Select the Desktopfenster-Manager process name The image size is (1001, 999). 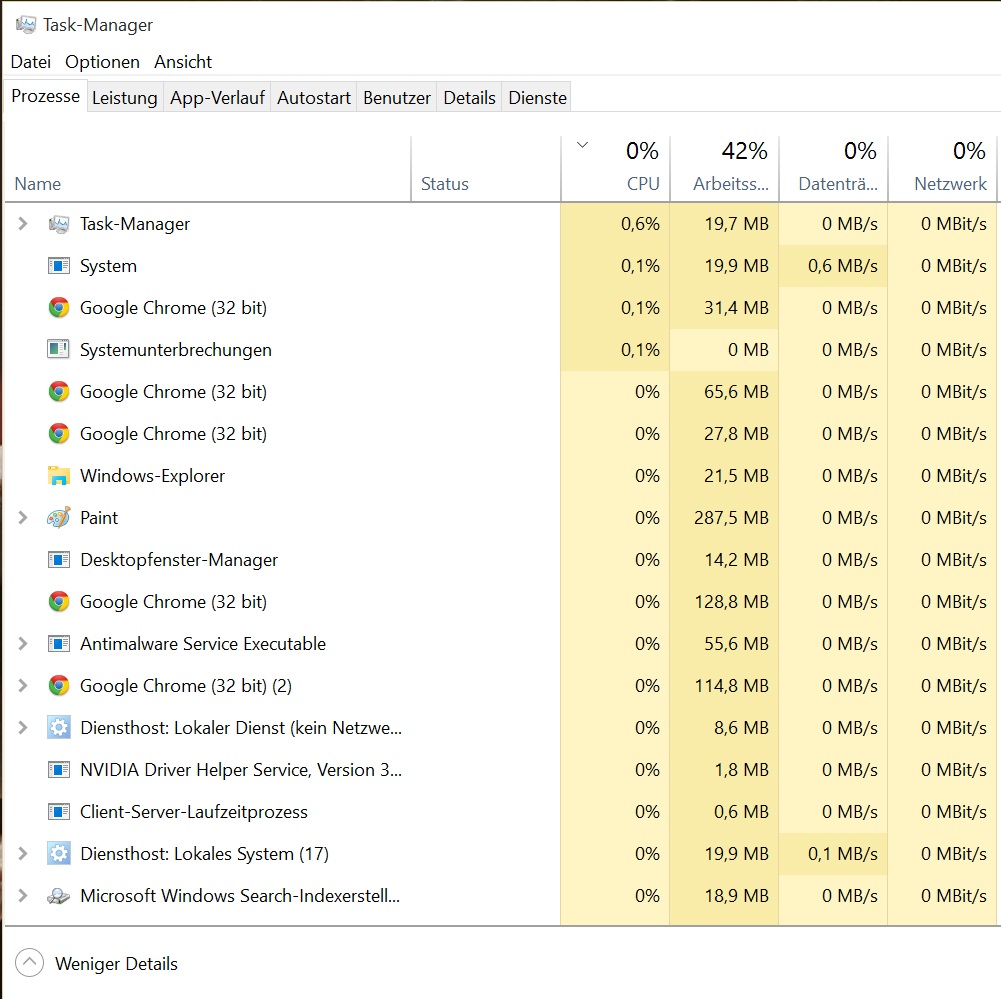tap(179, 560)
